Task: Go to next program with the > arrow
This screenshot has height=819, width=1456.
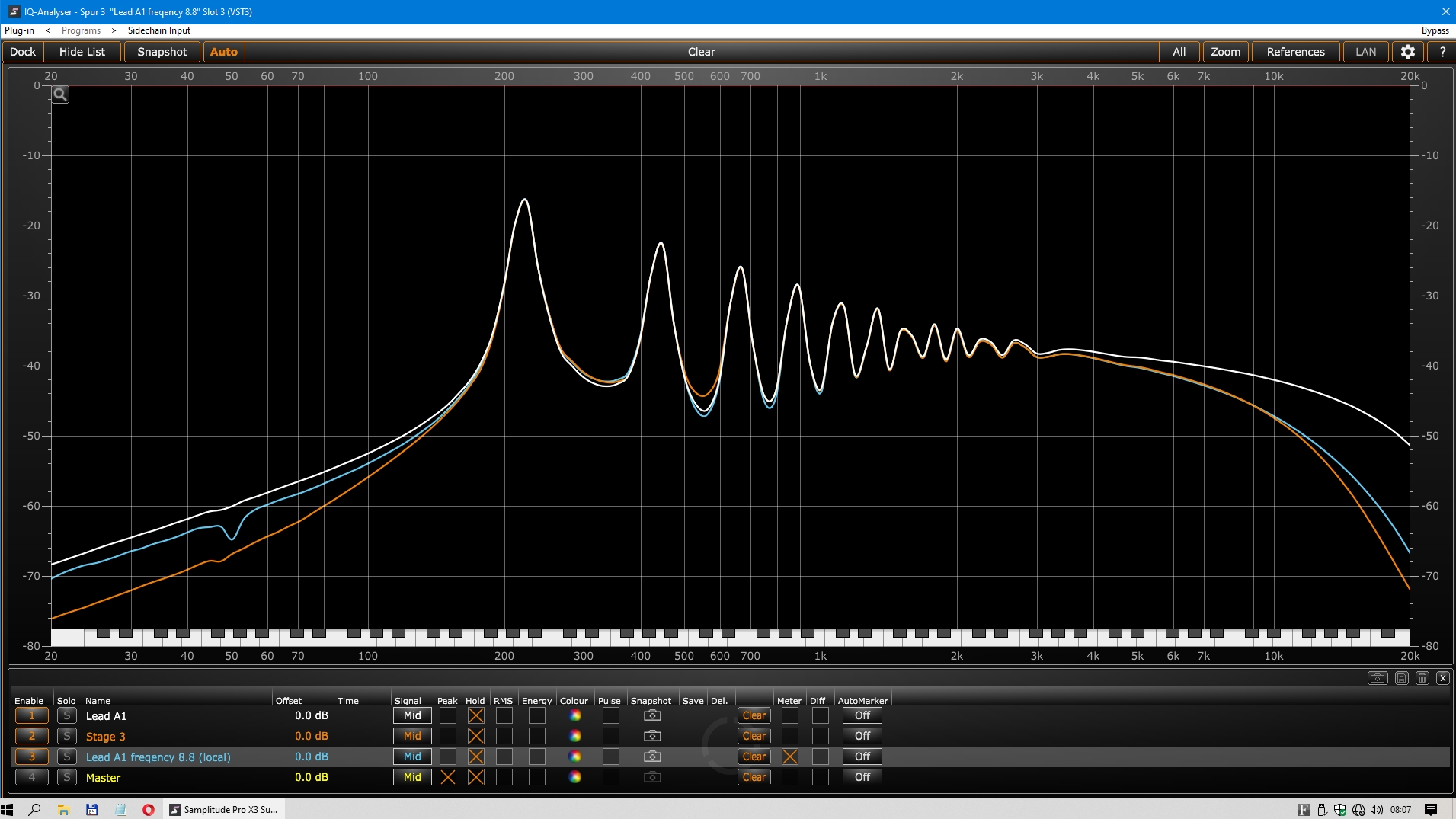Action: 114,30
